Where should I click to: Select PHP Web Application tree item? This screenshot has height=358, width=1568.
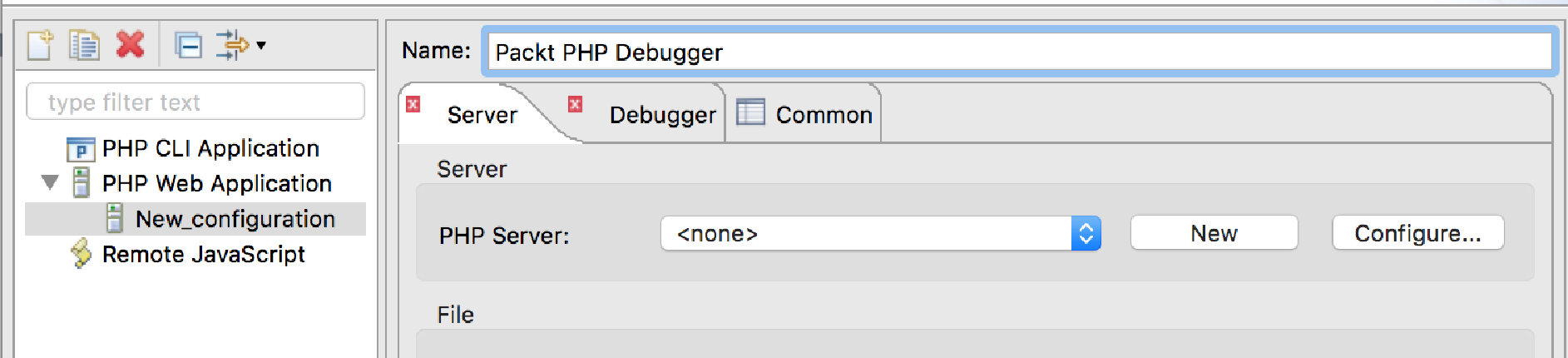tap(216, 183)
